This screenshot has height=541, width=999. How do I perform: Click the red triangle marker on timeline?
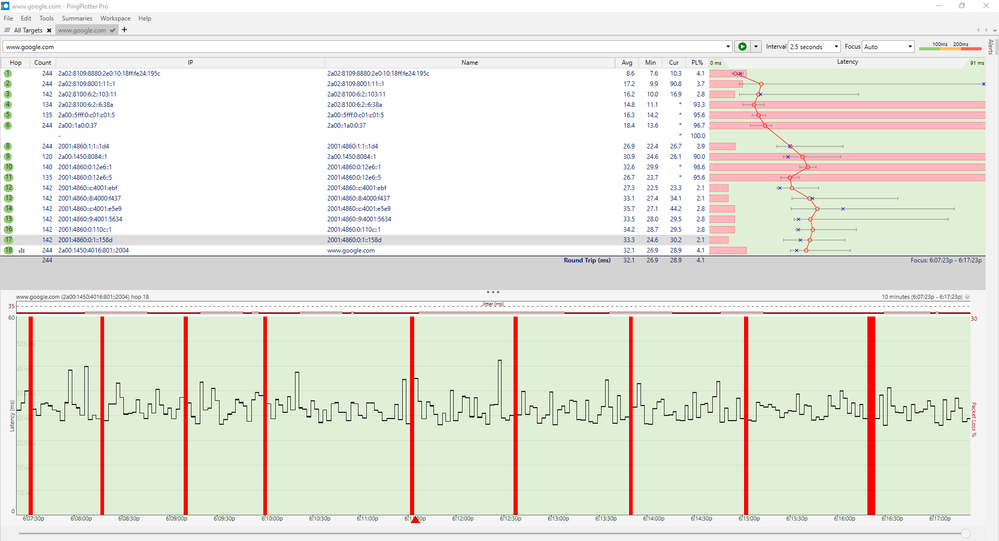tap(415, 519)
